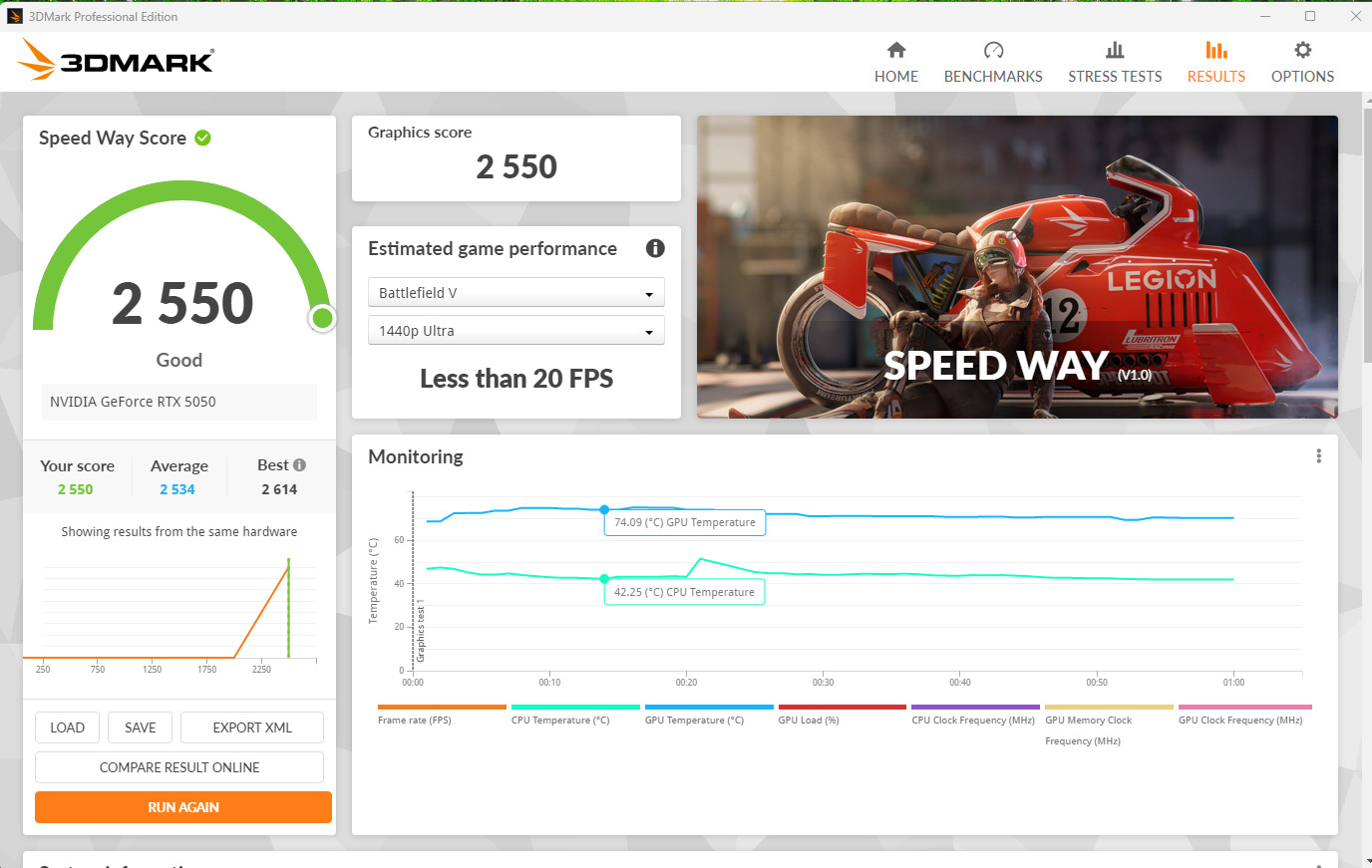Open the 1440p Ultra resolution dropdown
The image size is (1372, 868).
pyautogui.click(x=516, y=331)
